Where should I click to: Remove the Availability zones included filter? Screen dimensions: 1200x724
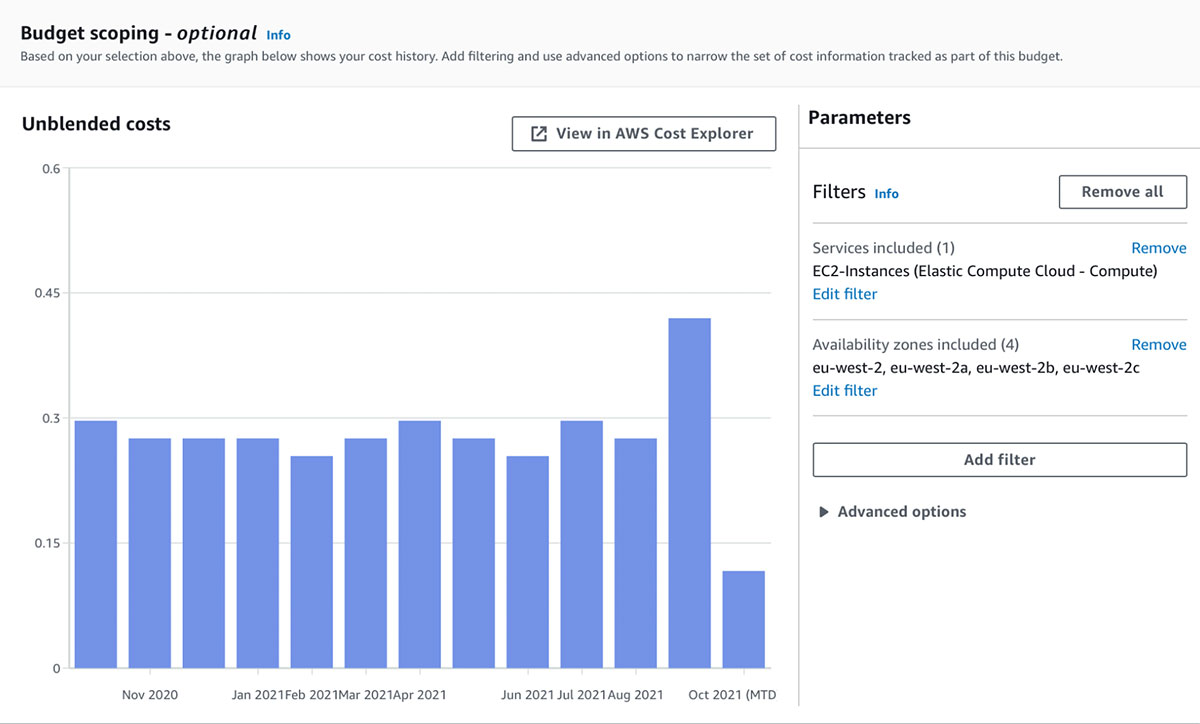[x=1158, y=345]
